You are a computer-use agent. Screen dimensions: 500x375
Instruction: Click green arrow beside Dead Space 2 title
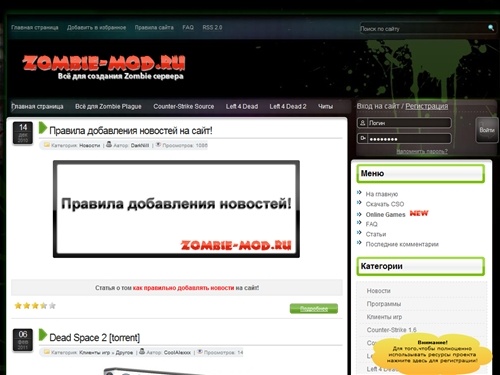(43, 335)
